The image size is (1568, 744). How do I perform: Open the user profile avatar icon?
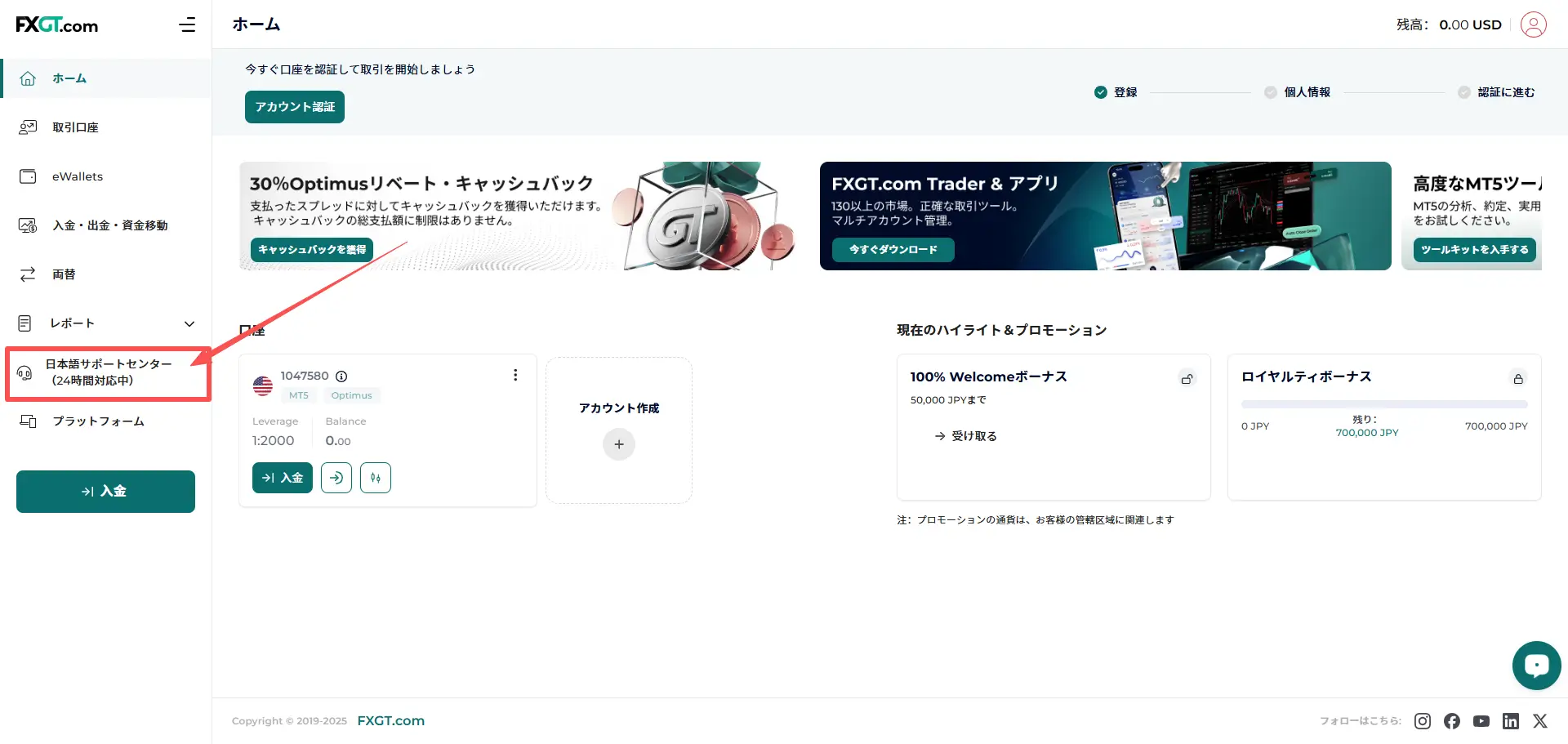point(1533,25)
